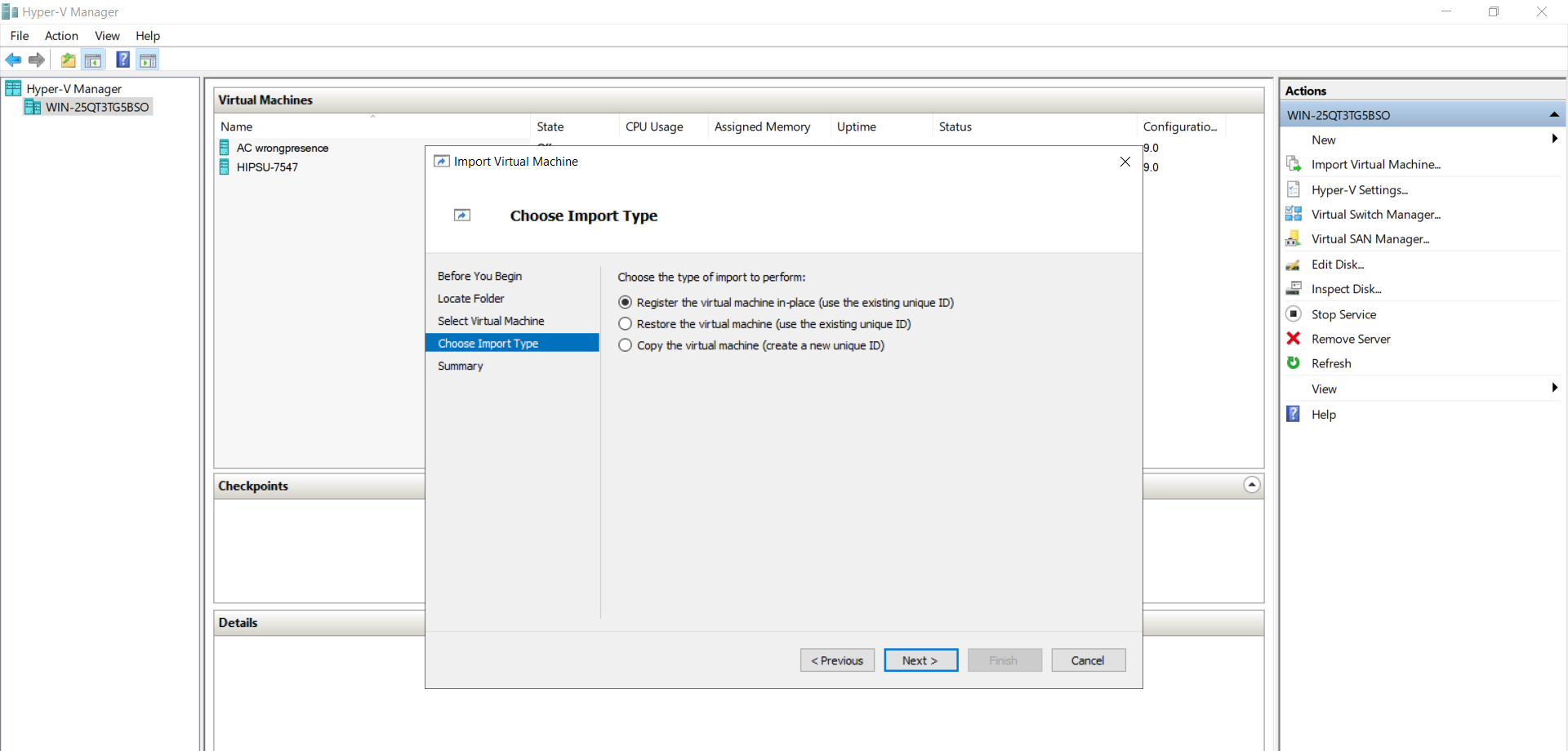Sort by the Status column header
The image size is (1568, 751).
[x=1034, y=127]
